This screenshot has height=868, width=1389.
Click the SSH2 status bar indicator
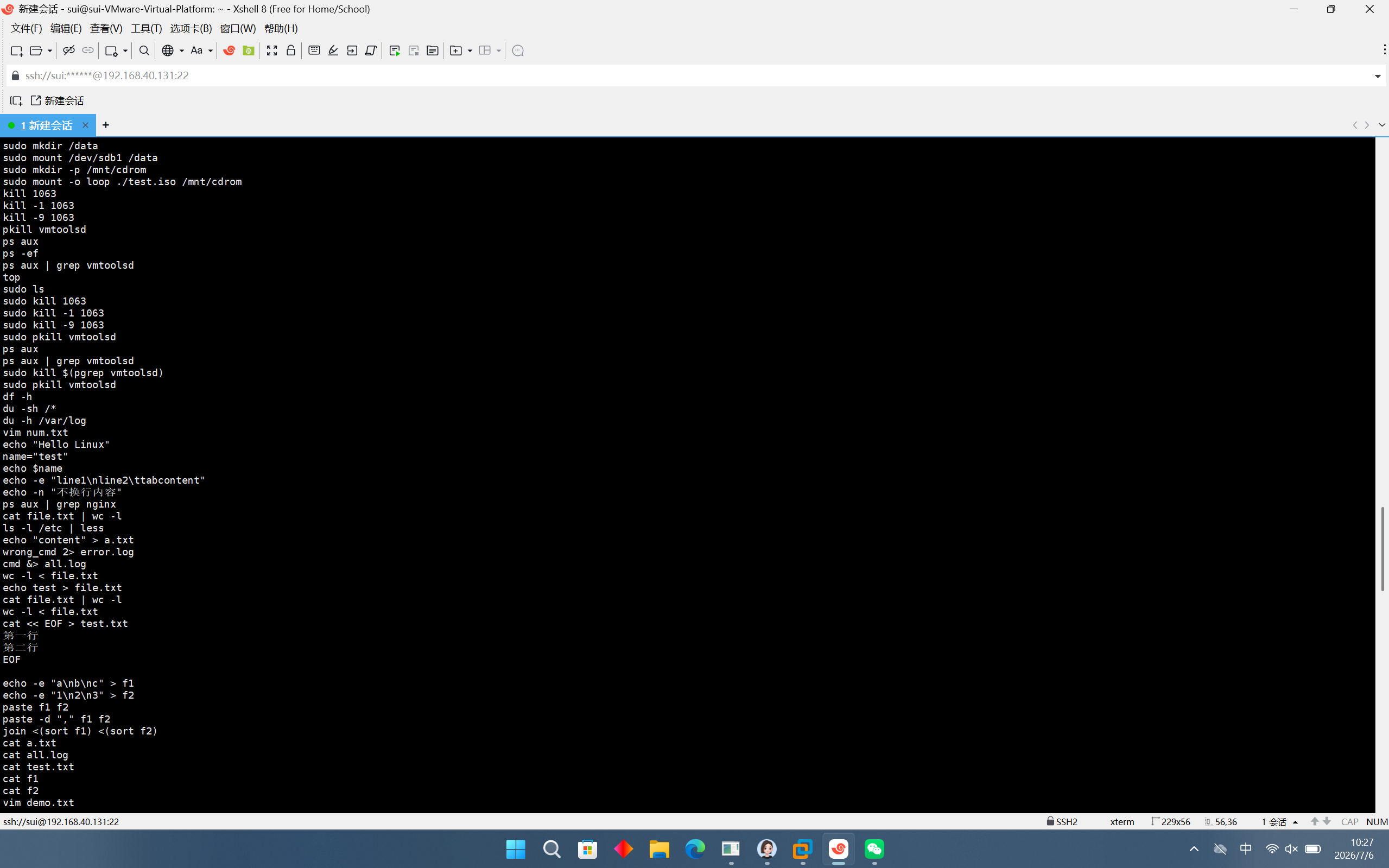coord(1062,821)
